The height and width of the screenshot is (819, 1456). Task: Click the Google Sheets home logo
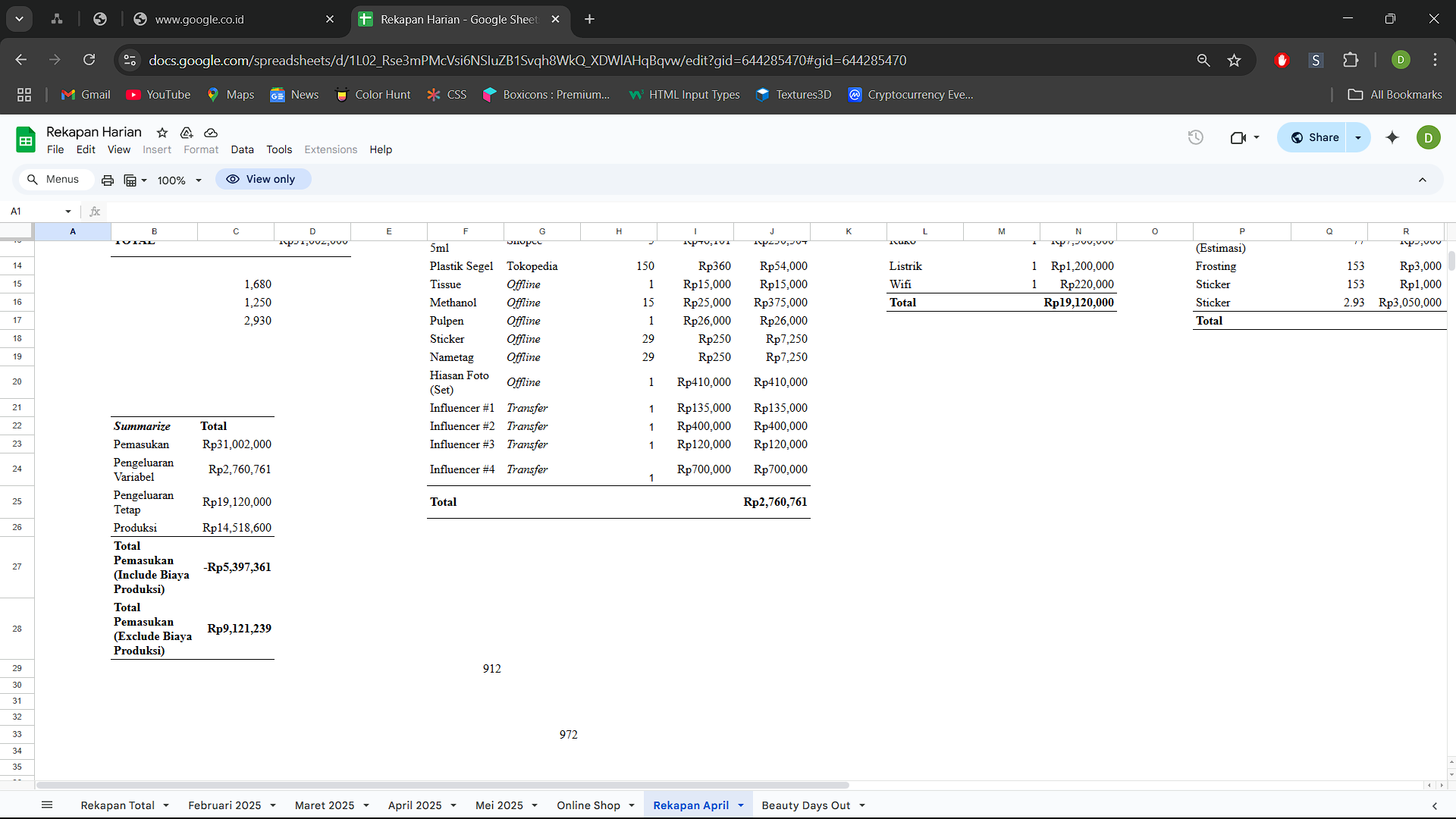pyautogui.click(x=26, y=140)
